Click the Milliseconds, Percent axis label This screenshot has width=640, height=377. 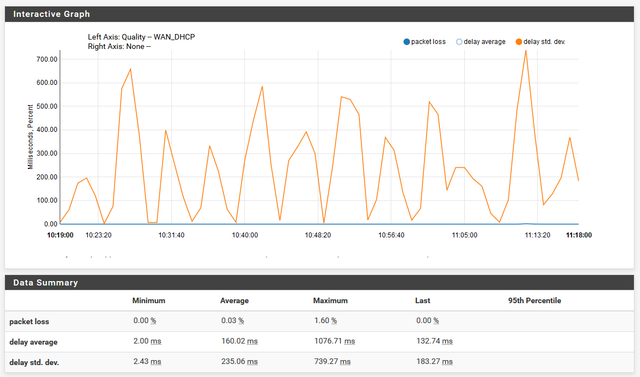pyautogui.click(x=30, y=137)
